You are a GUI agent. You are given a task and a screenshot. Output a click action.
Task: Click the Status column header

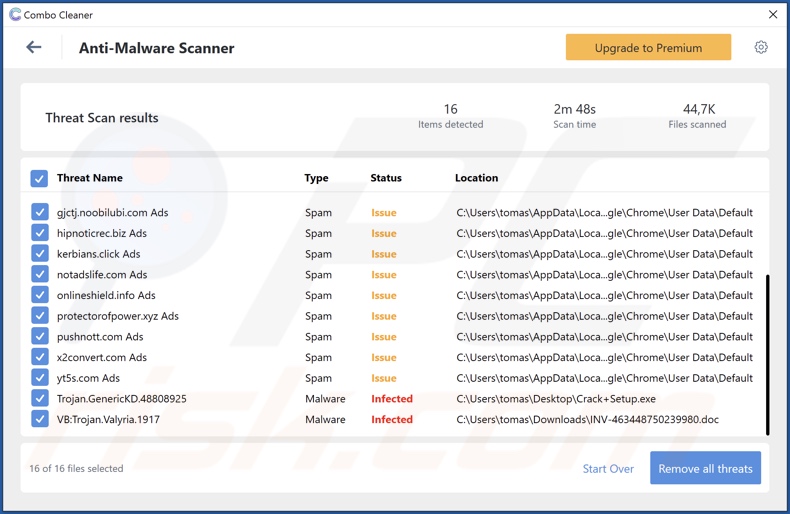(386, 178)
